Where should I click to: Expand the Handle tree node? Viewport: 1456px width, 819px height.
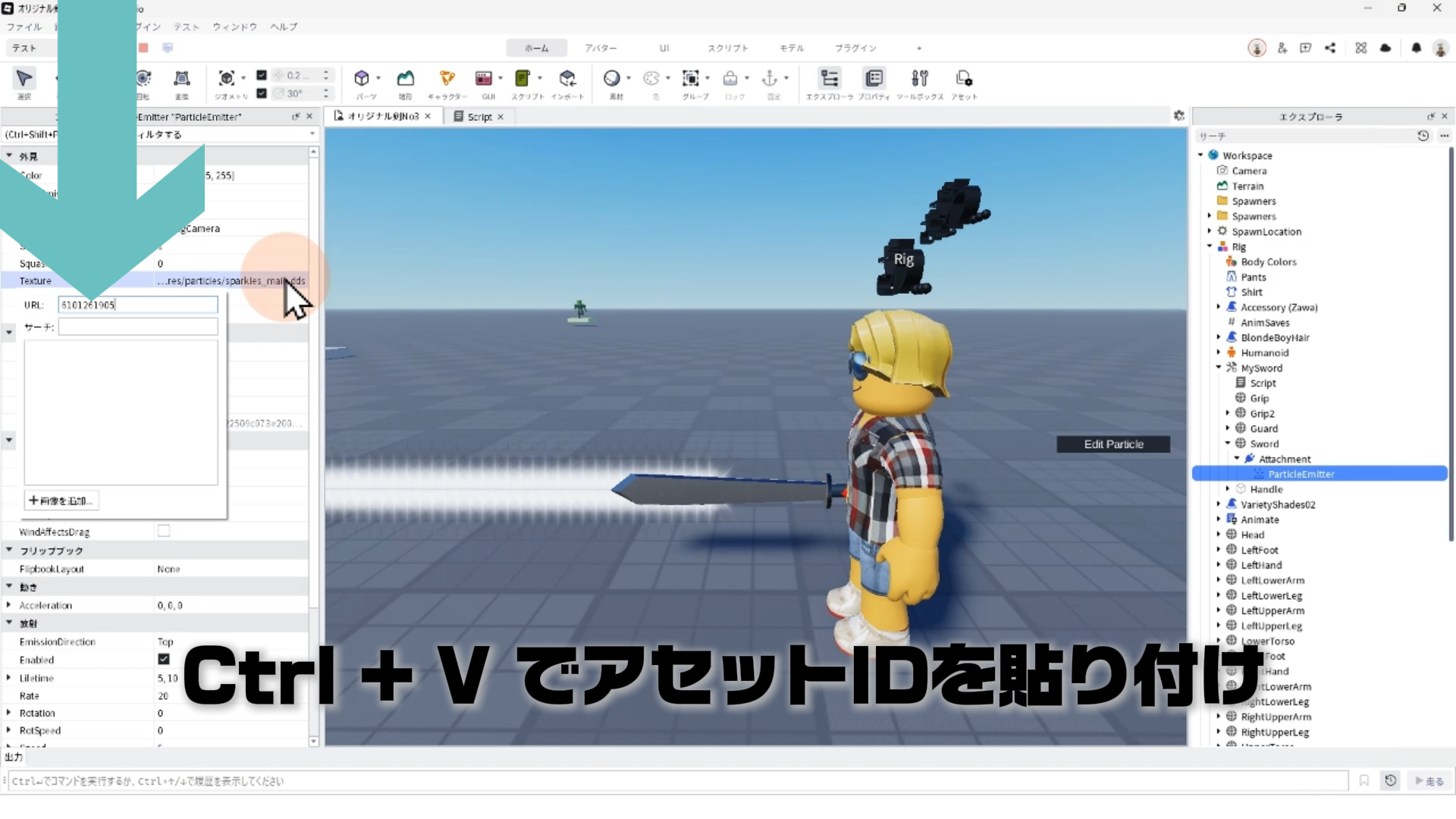point(1228,489)
